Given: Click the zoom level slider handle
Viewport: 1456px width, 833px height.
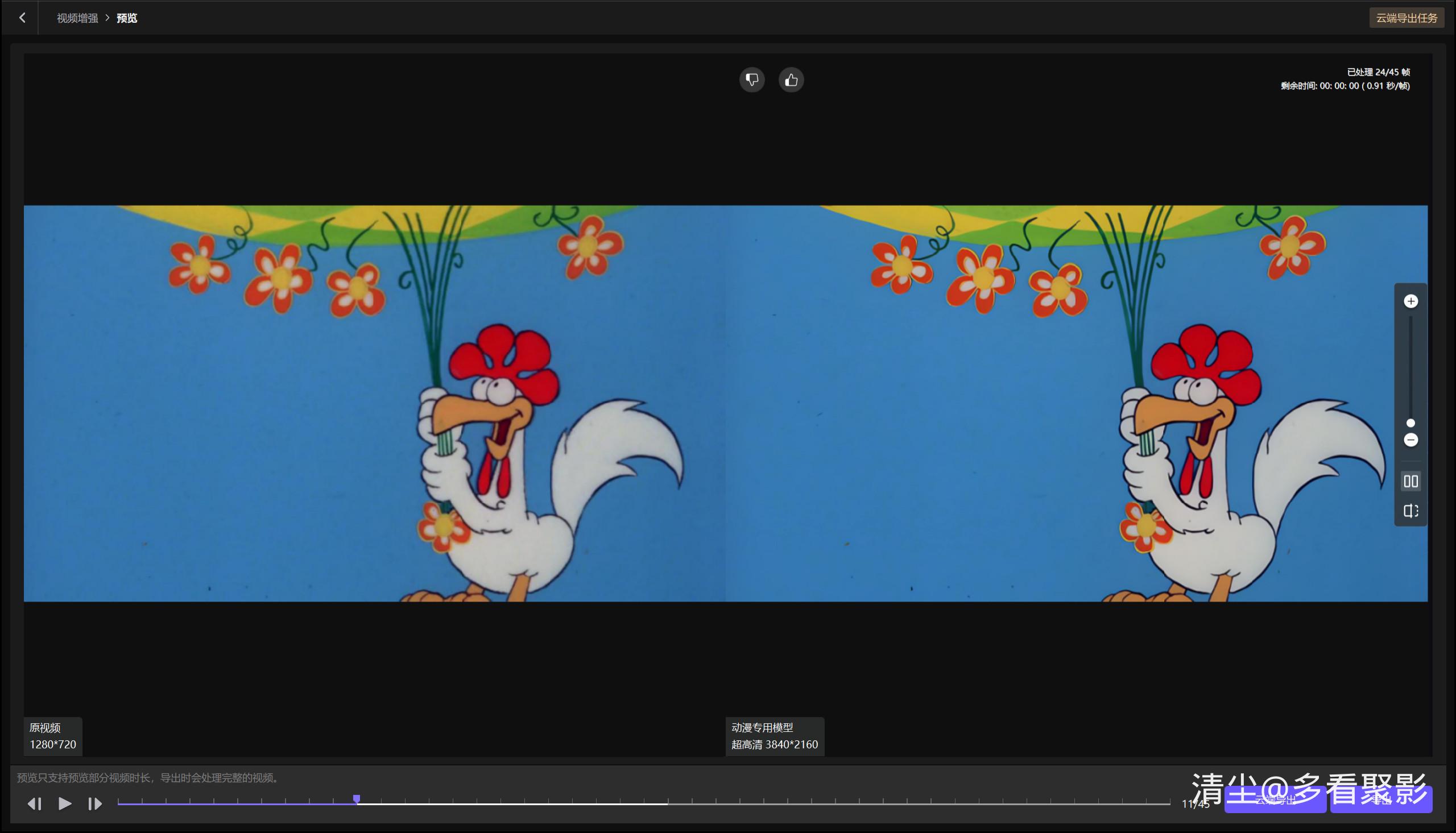Looking at the screenshot, I should [1411, 424].
